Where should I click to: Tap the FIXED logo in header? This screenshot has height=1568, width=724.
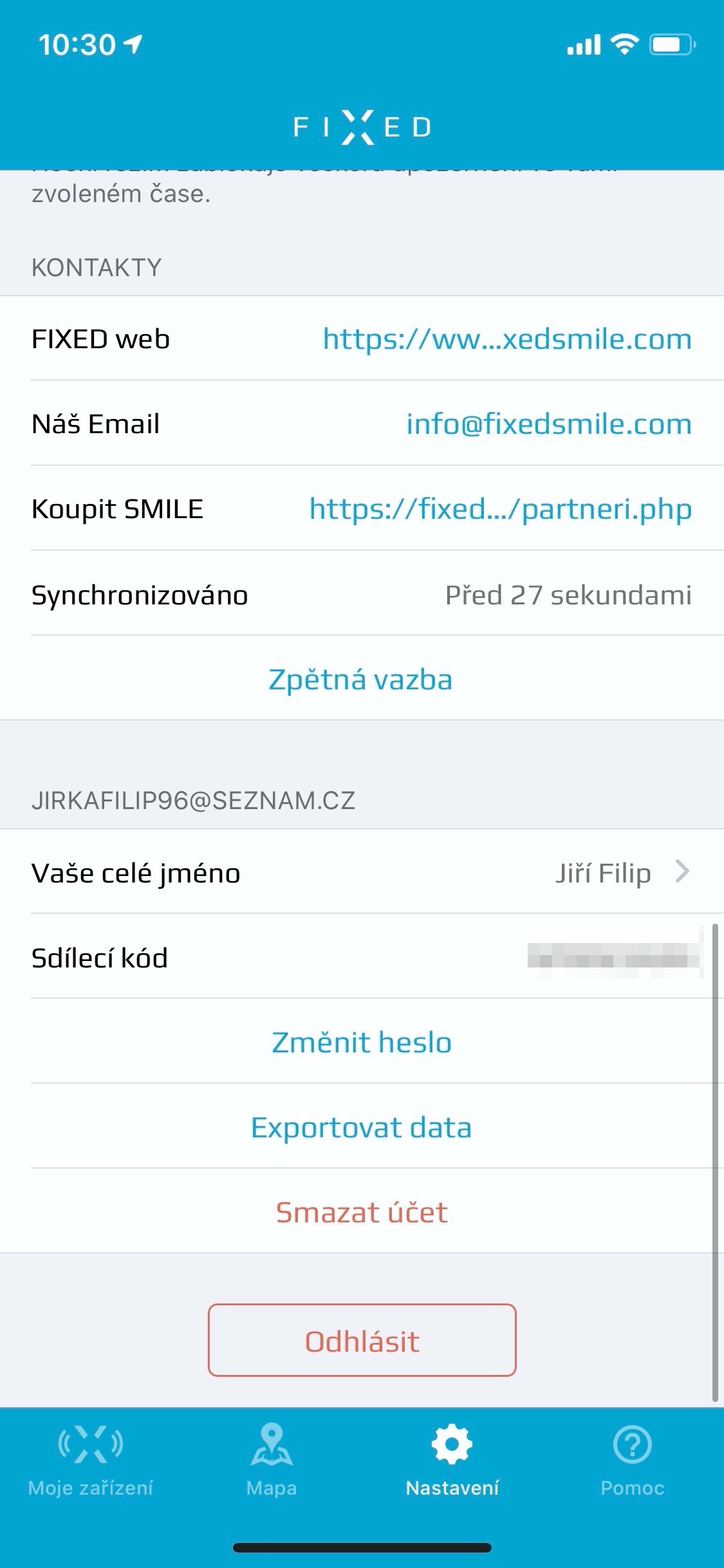362,127
